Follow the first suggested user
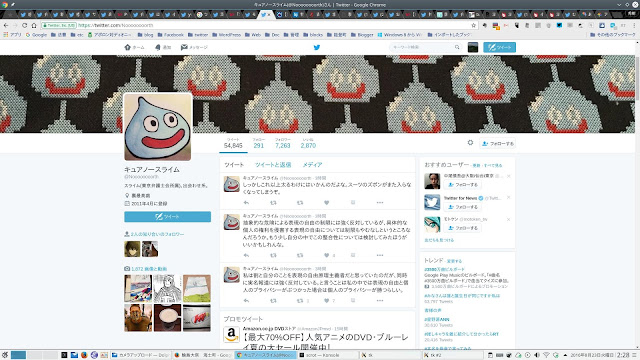This screenshot has height=360, width=640. (462, 185)
